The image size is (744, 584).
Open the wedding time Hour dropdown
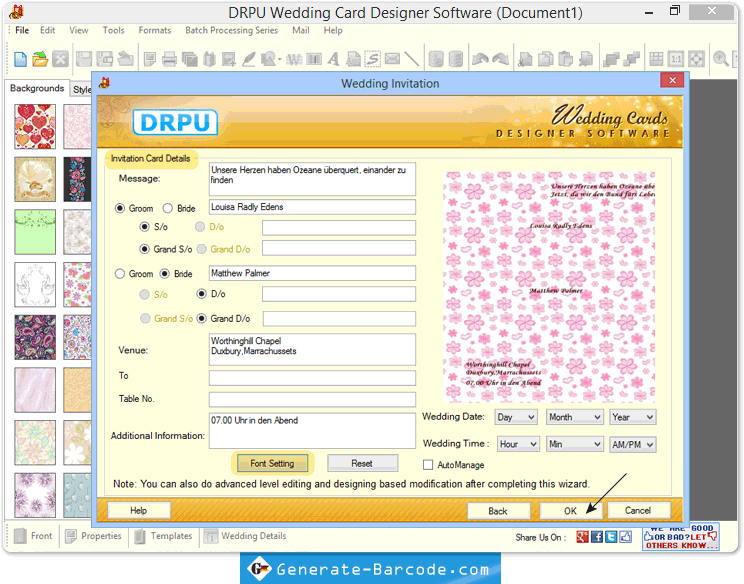[518, 445]
